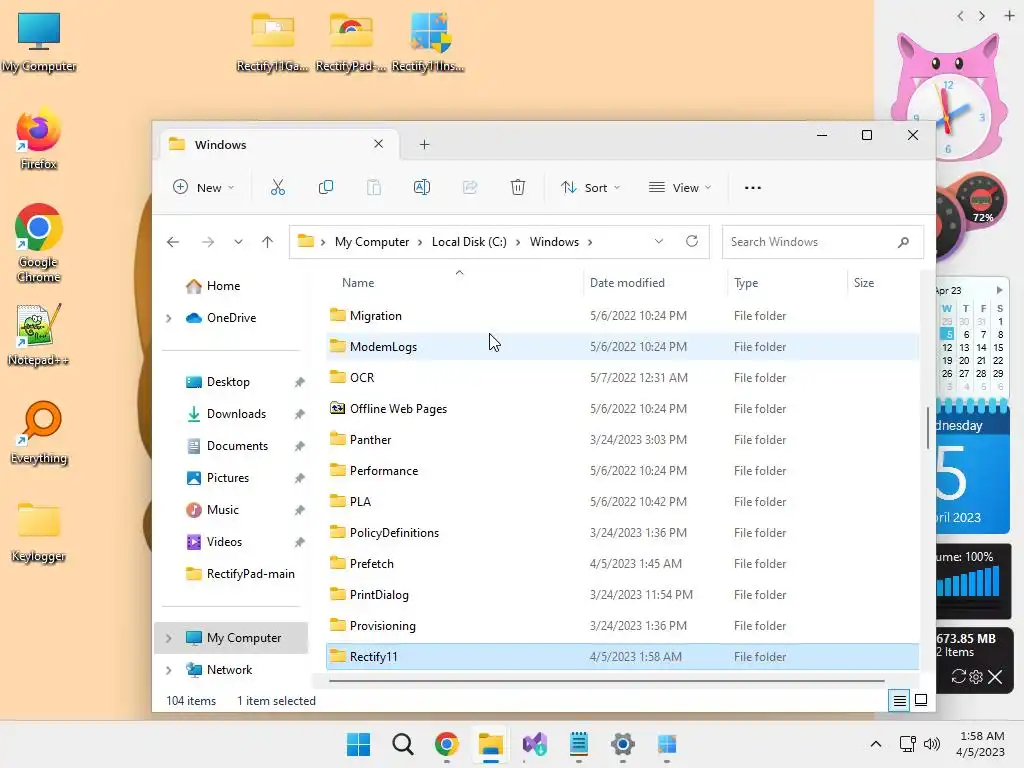1024x768 pixels.
Task: Click My Computer breadcrumb segment
Action: (372, 242)
